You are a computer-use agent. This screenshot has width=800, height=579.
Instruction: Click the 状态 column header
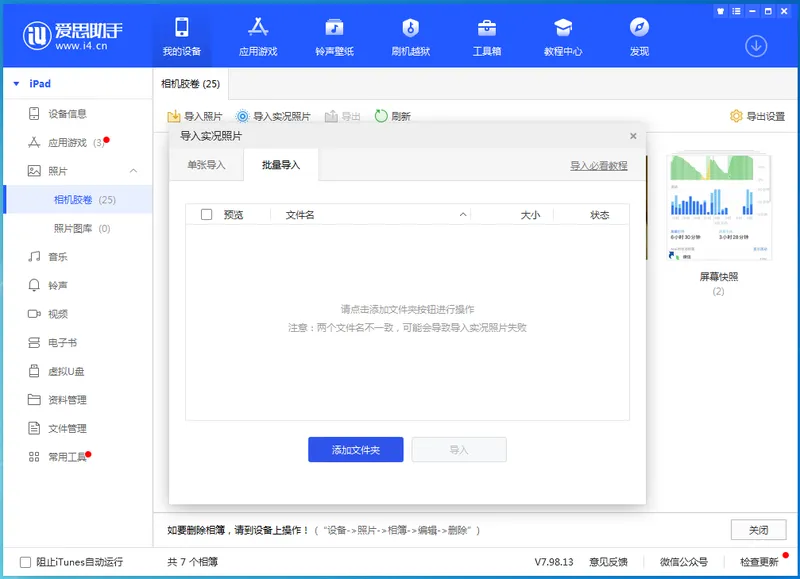[x=599, y=215]
